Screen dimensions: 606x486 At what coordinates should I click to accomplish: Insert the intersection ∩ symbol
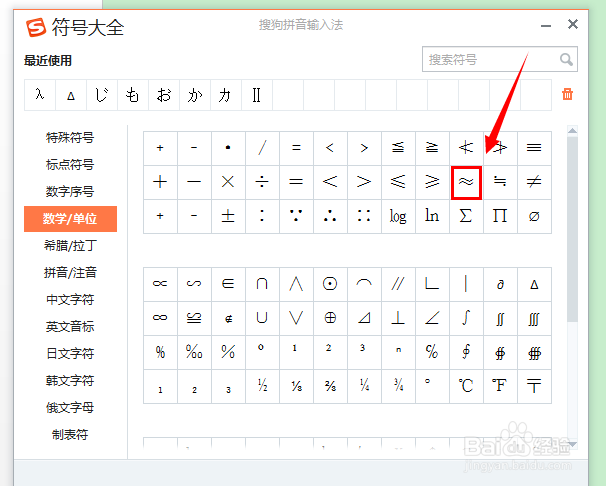point(262,284)
